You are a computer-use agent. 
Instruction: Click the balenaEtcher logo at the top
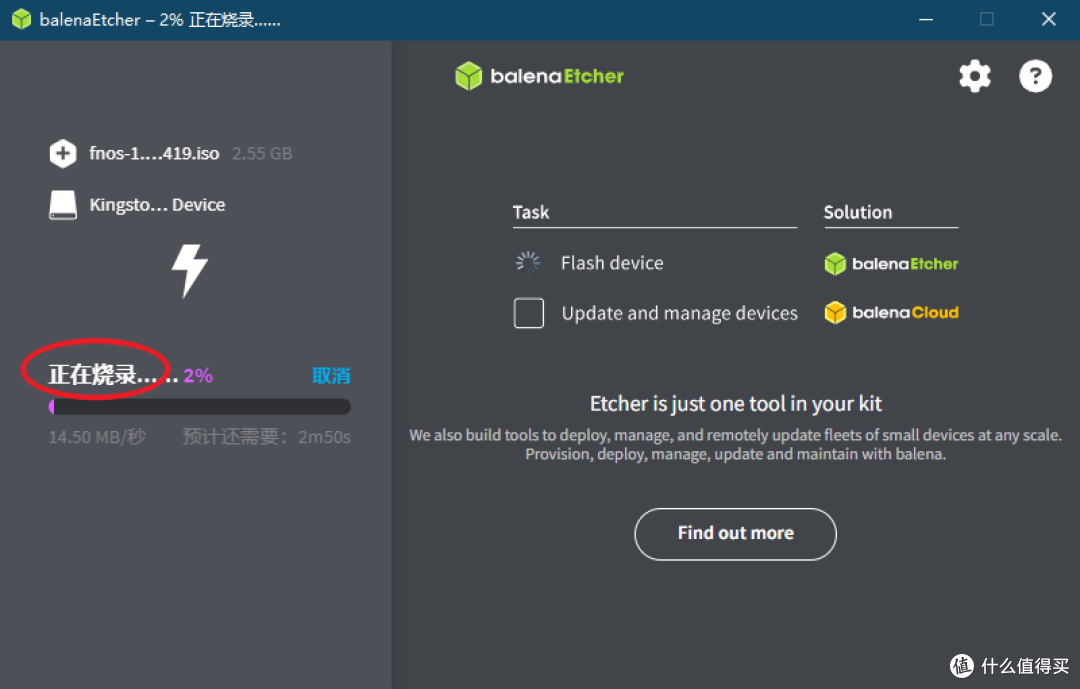click(539, 76)
